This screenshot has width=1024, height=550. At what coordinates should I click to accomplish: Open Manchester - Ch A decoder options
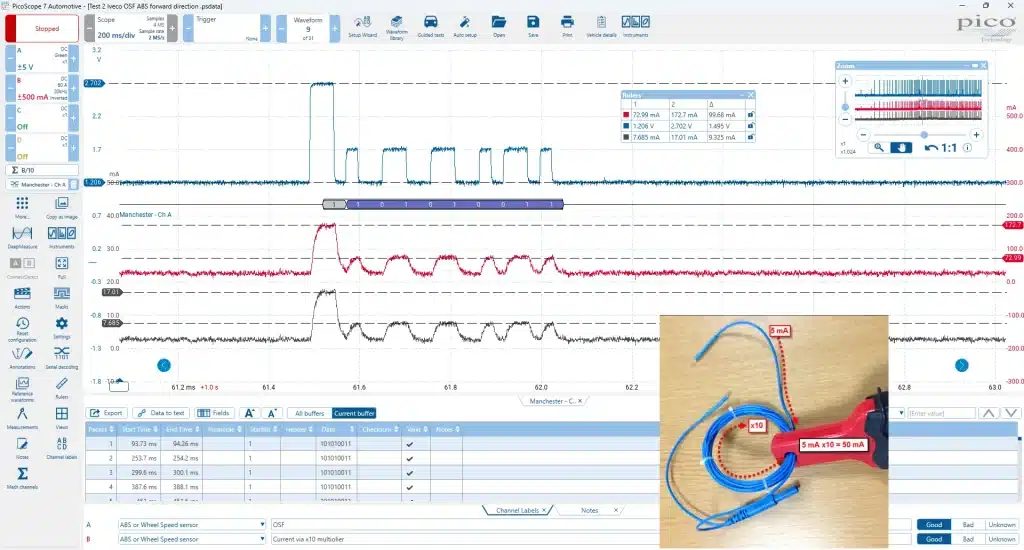click(38, 185)
